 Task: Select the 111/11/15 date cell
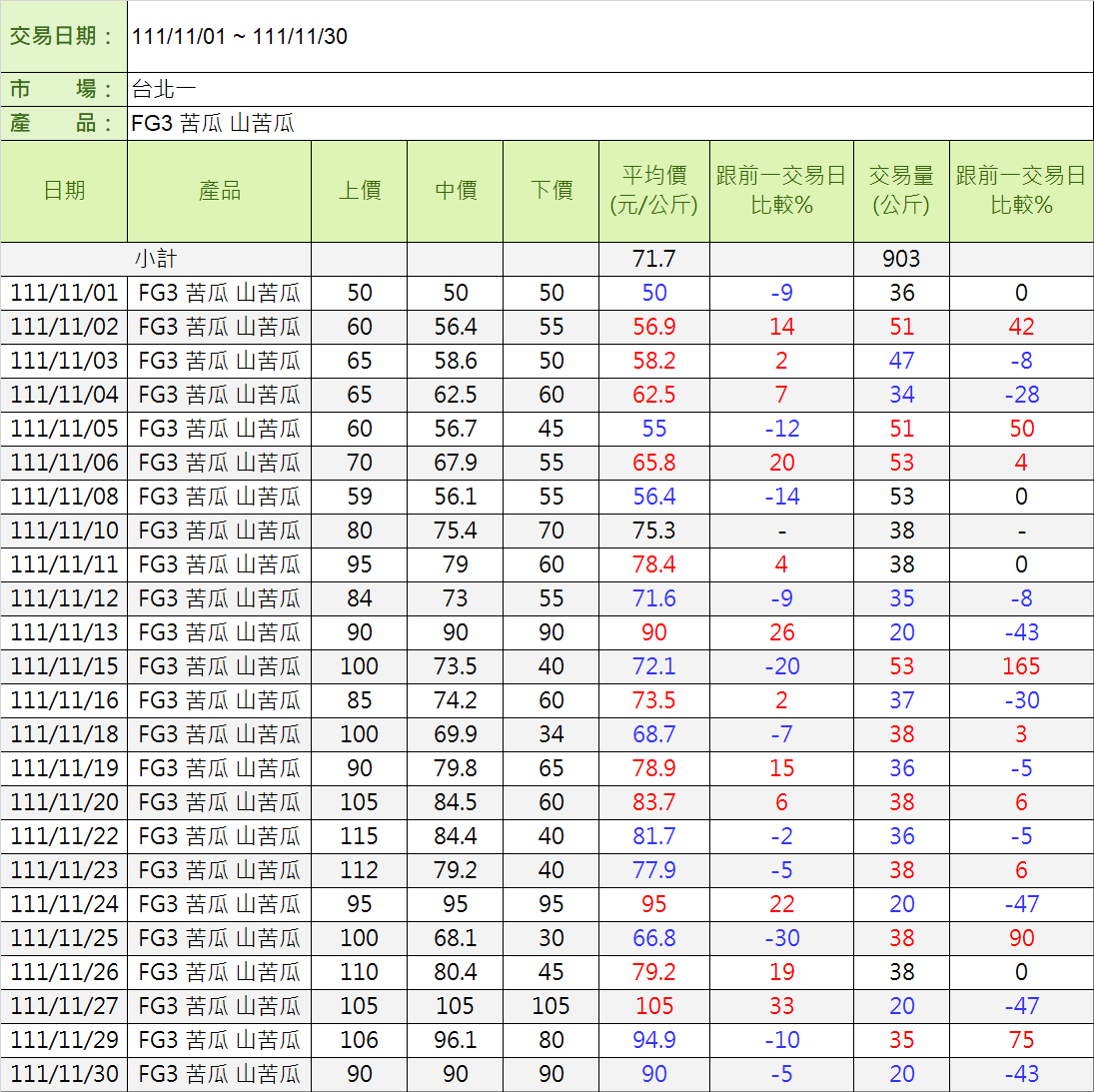tap(64, 666)
